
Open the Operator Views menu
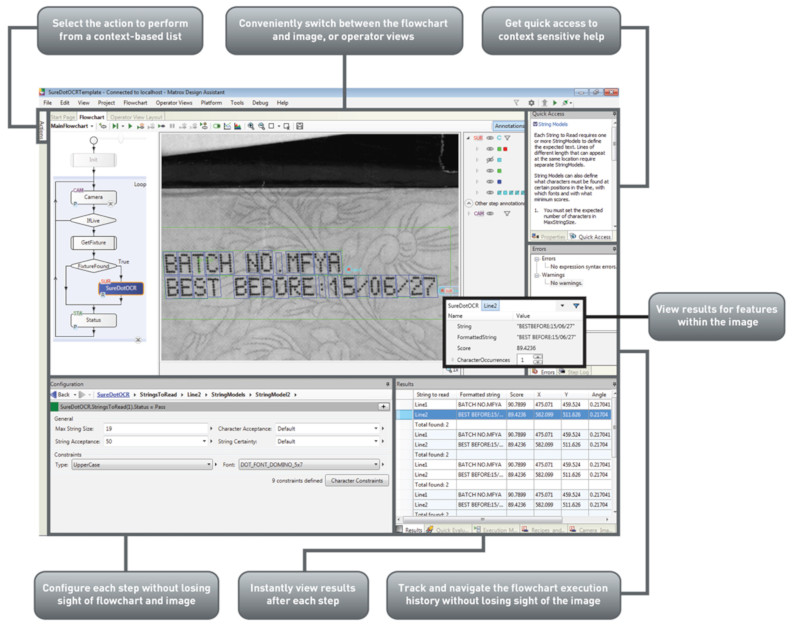(x=174, y=103)
